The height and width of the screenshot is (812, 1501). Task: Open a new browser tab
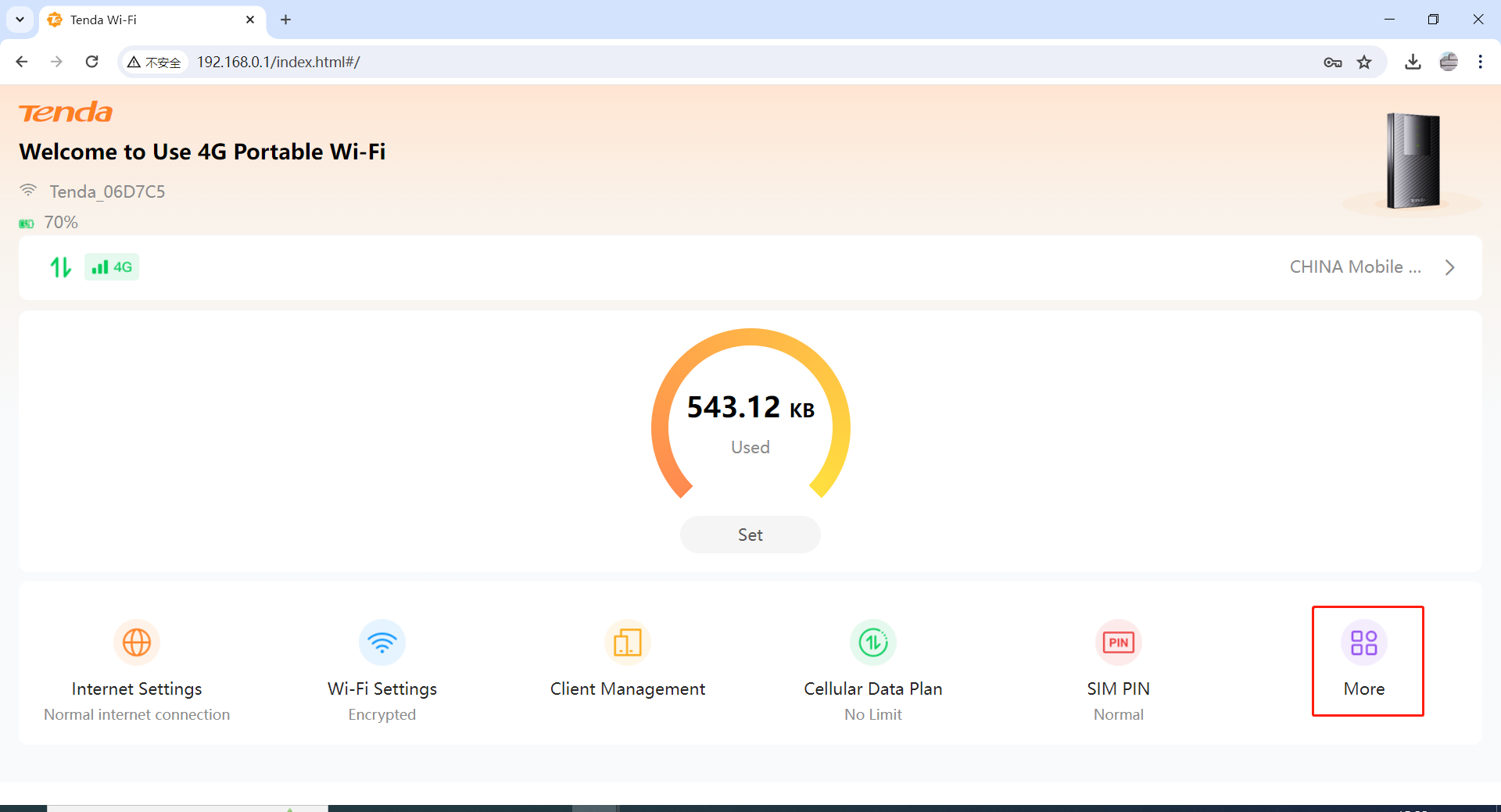point(286,20)
